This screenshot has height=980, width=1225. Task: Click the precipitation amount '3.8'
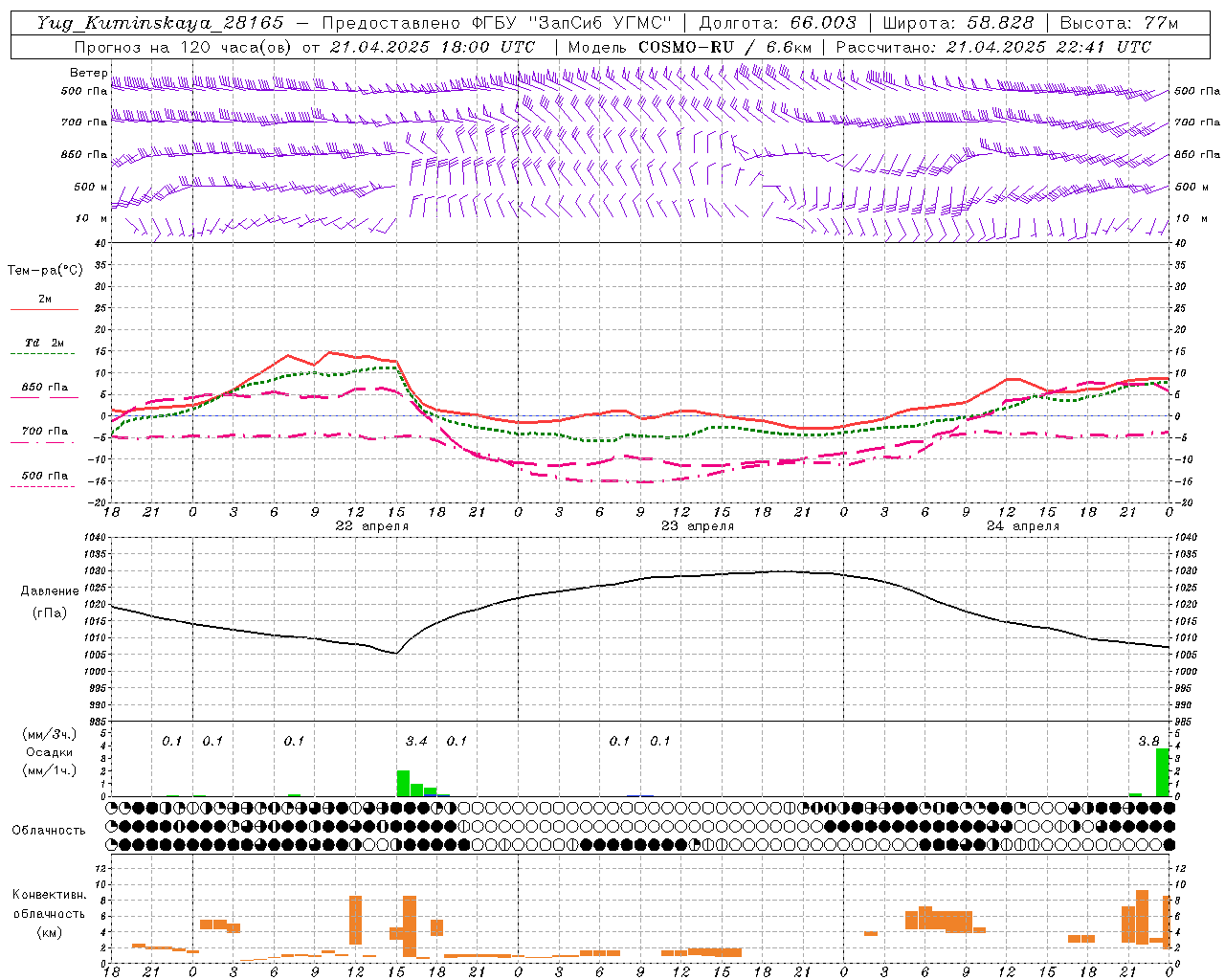[x=1148, y=742]
